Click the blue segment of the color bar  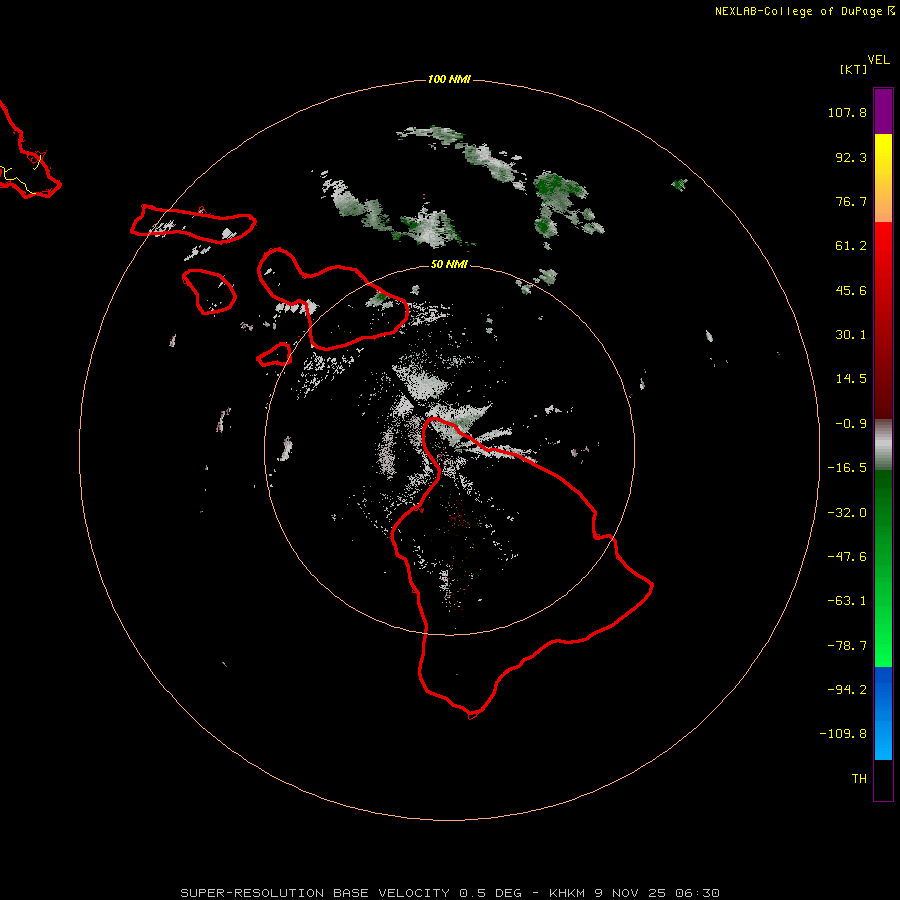coord(883,713)
